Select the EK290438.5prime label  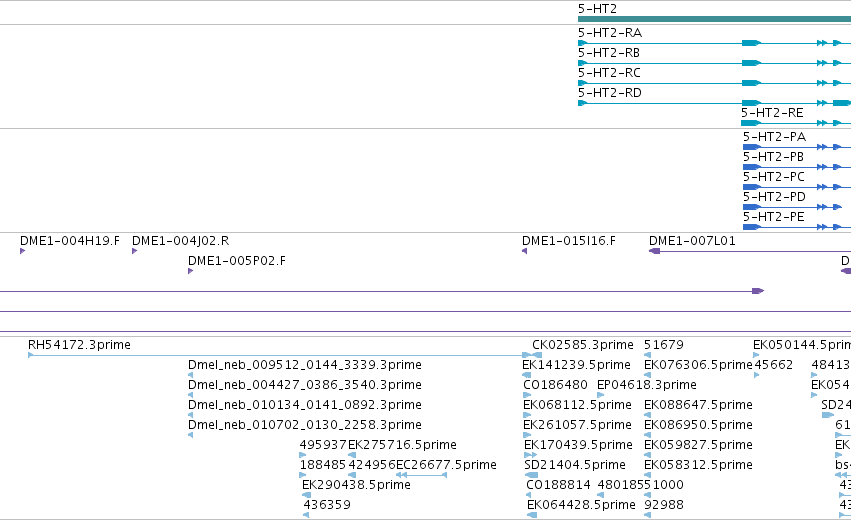click(x=356, y=485)
